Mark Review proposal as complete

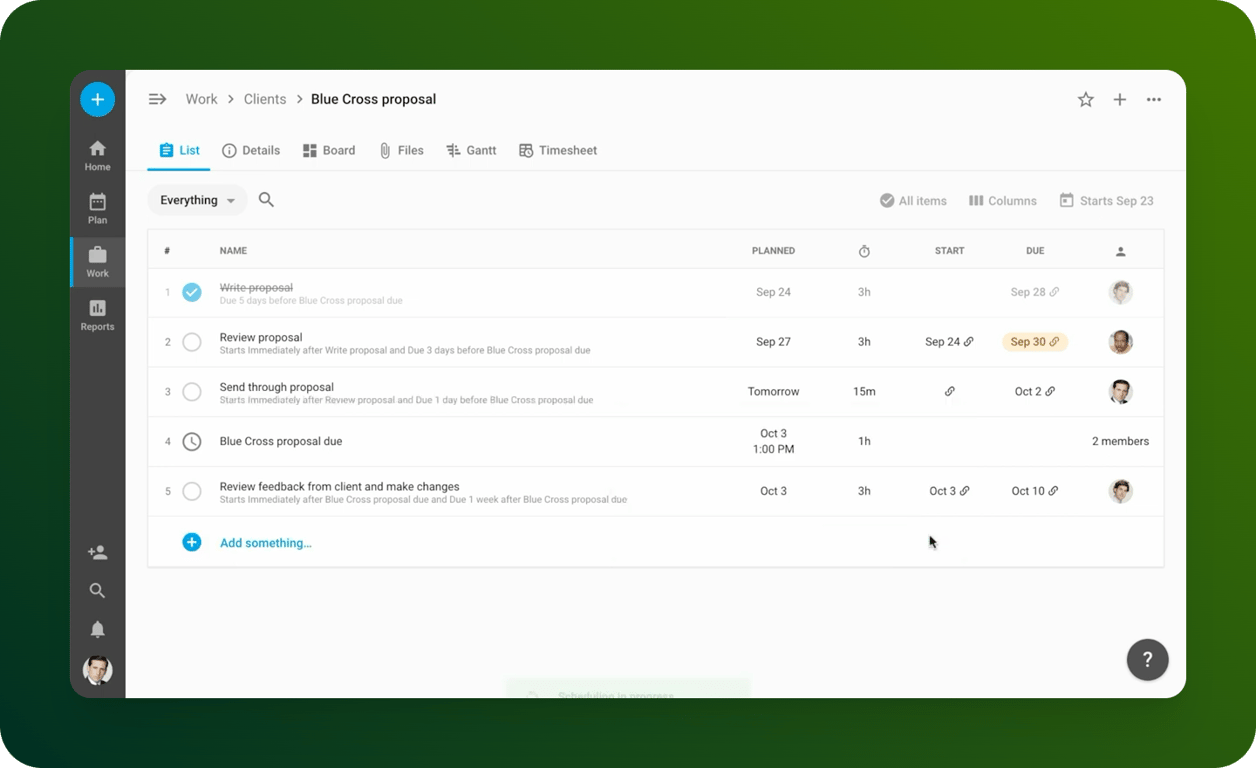tap(192, 342)
